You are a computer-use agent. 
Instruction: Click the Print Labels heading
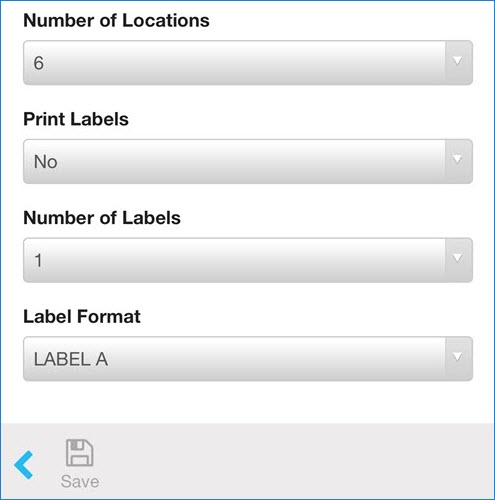coord(76,119)
